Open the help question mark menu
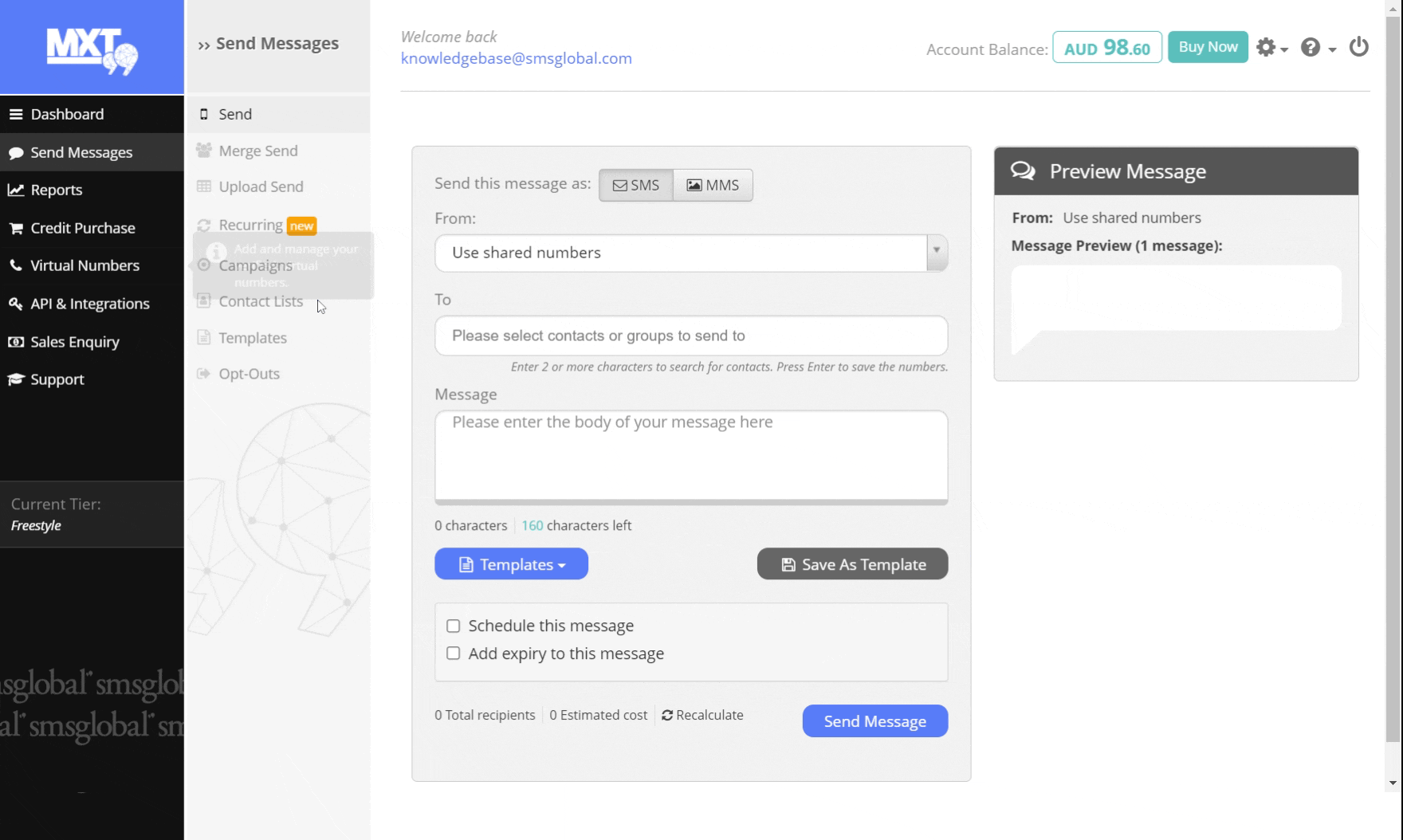The height and width of the screenshot is (840, 1403). [1317, 48]
